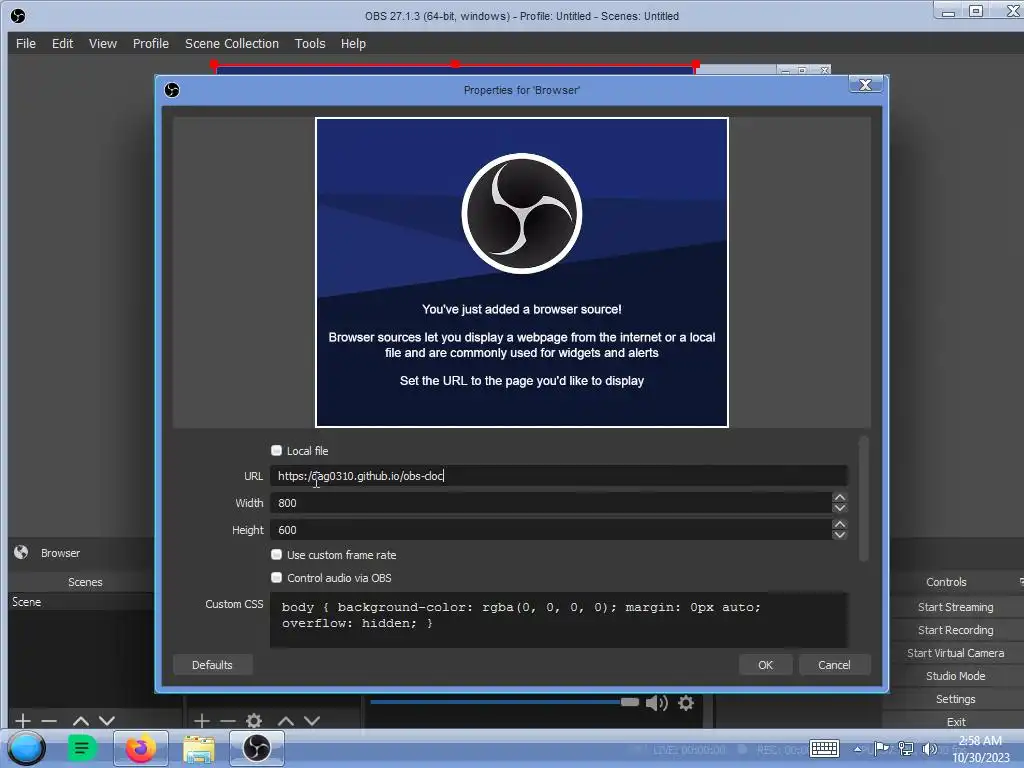Open the Action Center flag icon
1024x768 pixels.
[882, 748]
